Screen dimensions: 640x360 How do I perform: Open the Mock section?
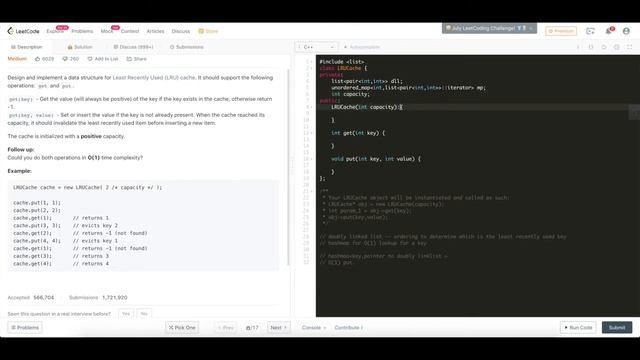107,31
